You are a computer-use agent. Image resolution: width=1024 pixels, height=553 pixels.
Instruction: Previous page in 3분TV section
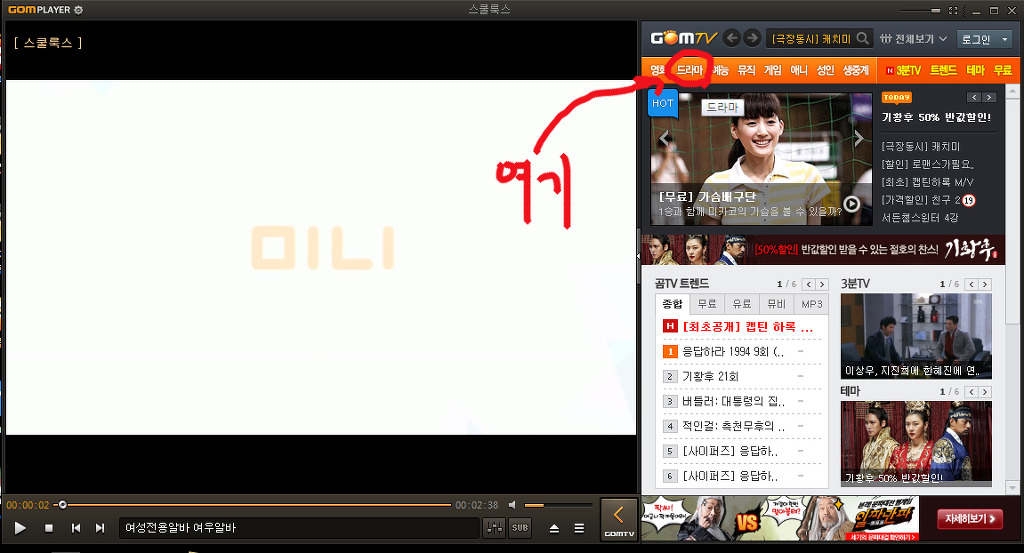point(971,285)
